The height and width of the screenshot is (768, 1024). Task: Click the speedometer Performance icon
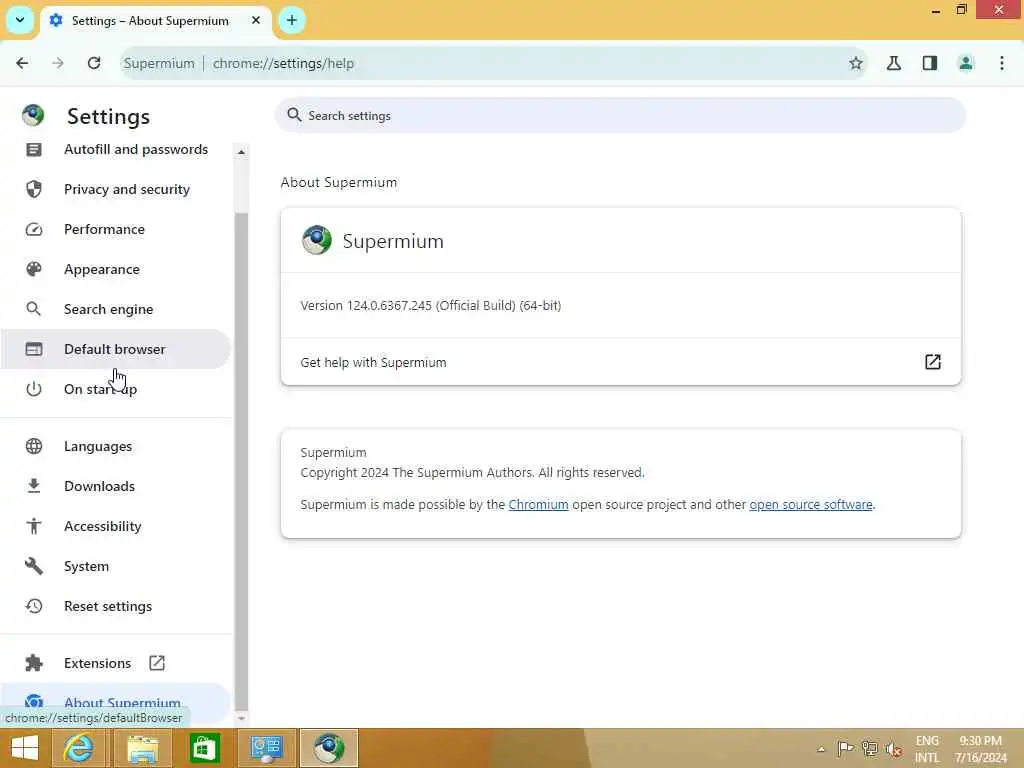[x=34, y=229]
